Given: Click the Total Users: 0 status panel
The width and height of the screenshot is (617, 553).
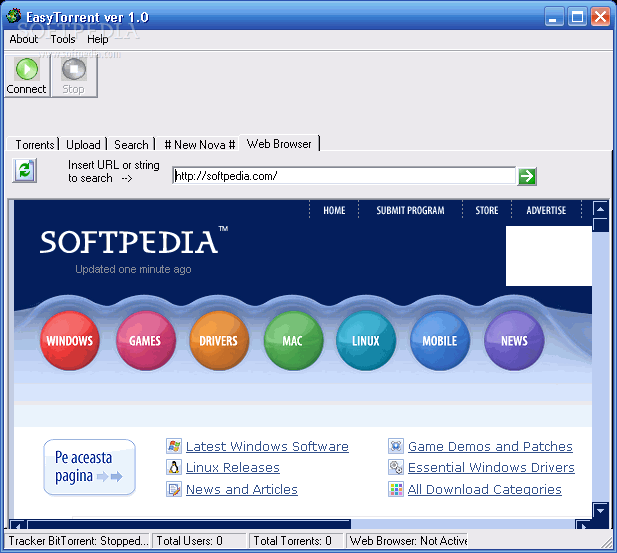Looking at the screenshot, I should [199, 541].
